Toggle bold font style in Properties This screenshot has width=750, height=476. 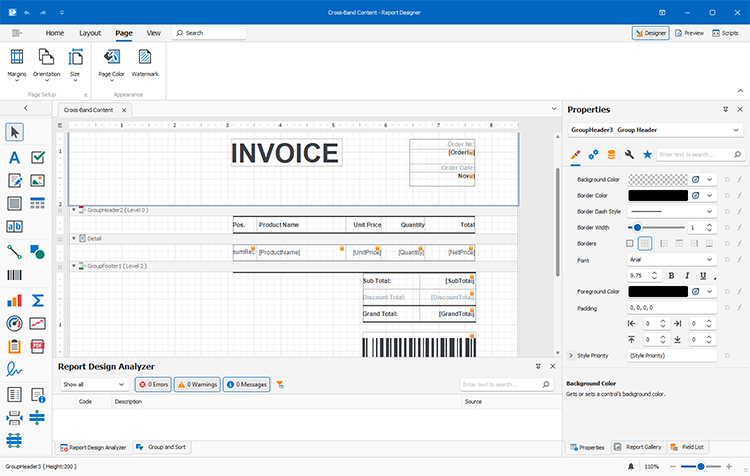coord(671,275)
